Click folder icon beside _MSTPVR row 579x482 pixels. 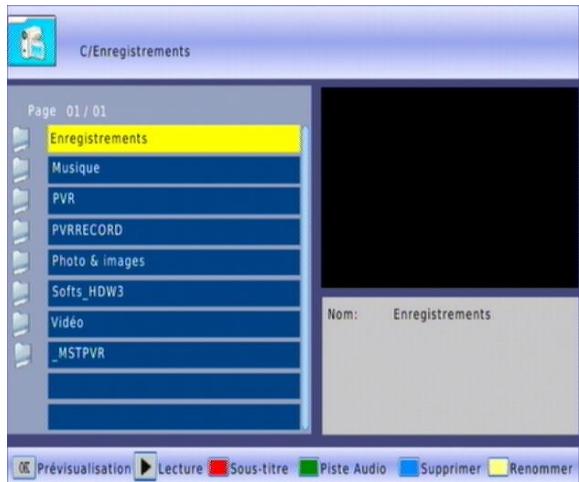(23, 355)
